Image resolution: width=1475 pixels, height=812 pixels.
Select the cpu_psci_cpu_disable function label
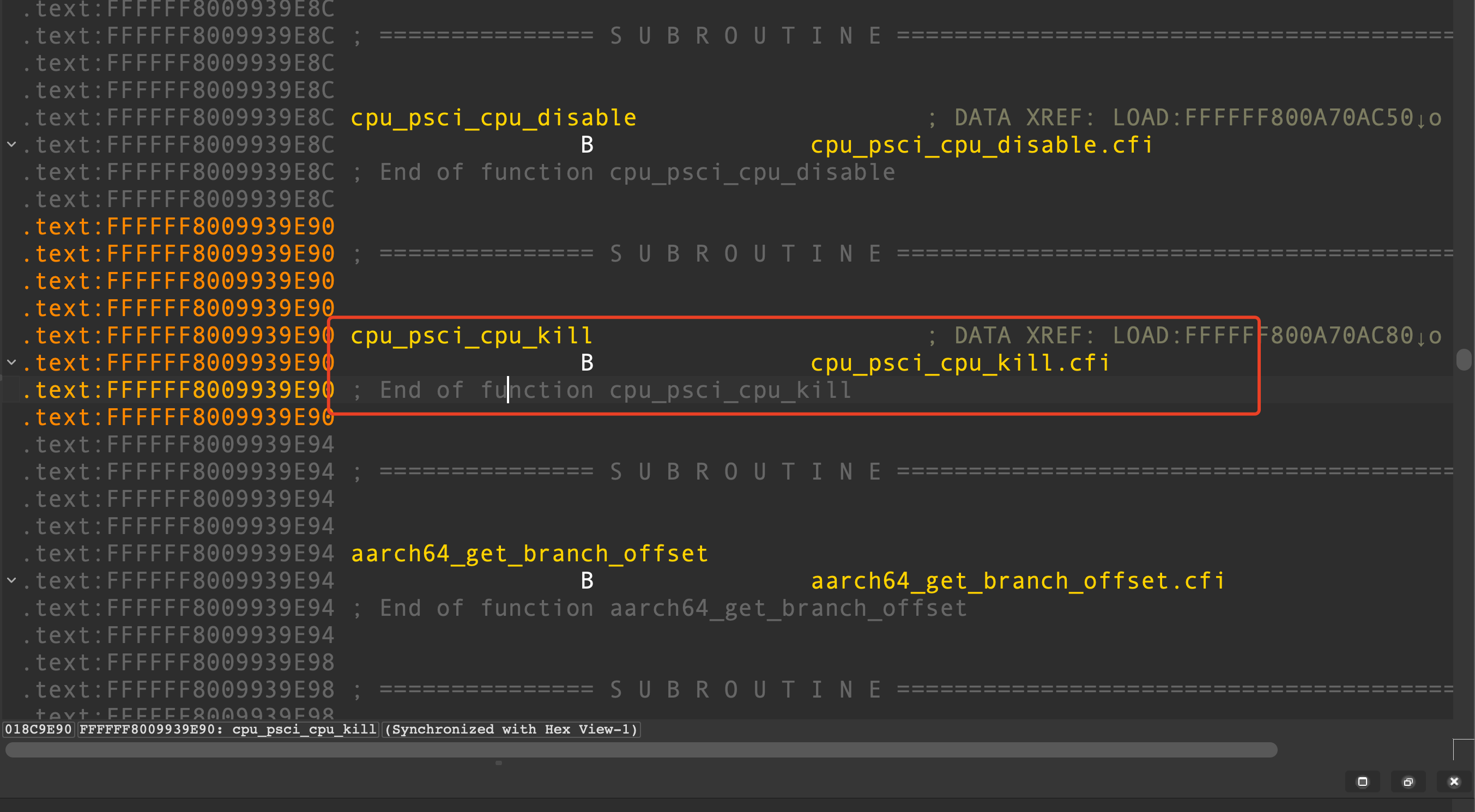click(x=493, y=118)
